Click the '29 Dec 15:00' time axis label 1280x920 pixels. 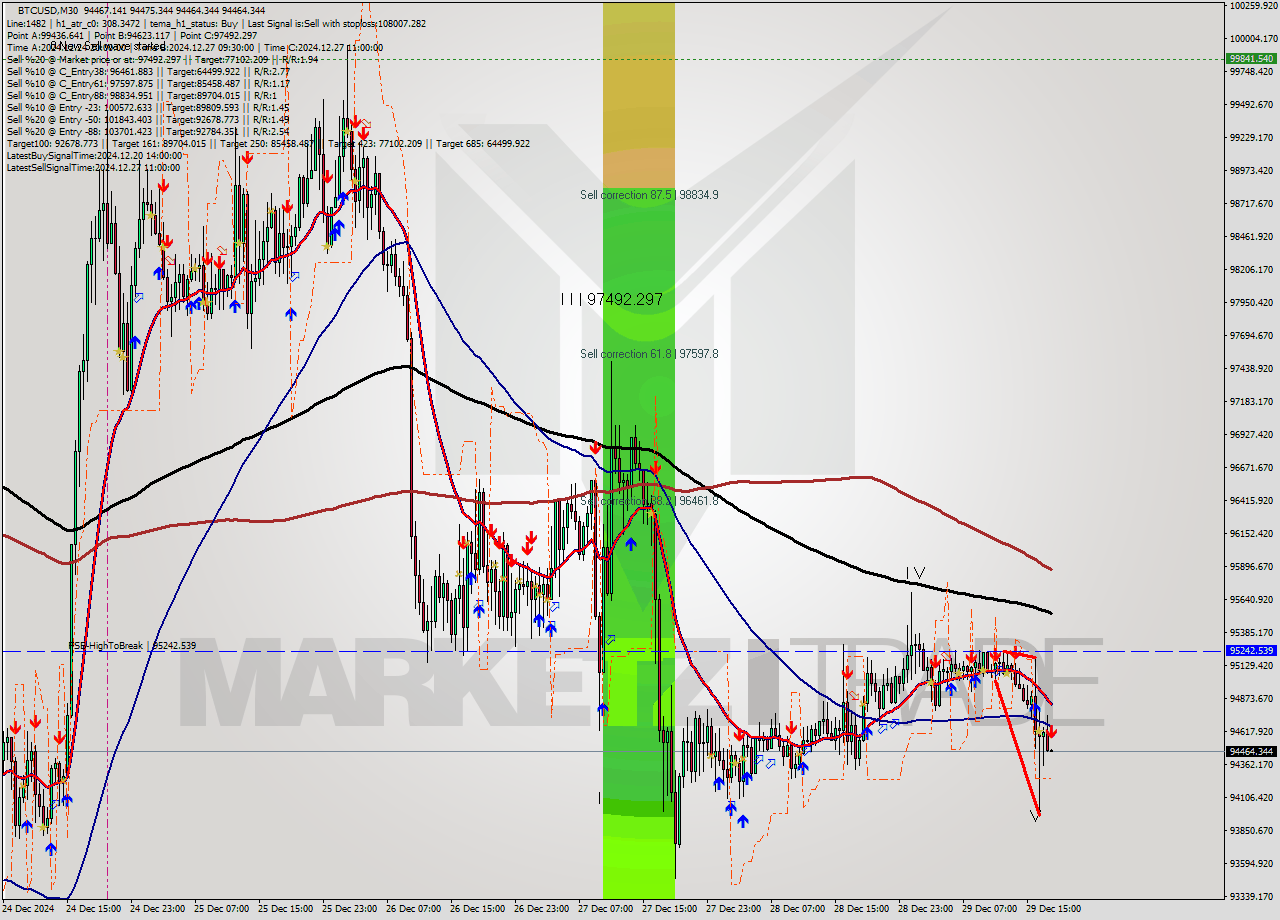(x=1053, y=909)
